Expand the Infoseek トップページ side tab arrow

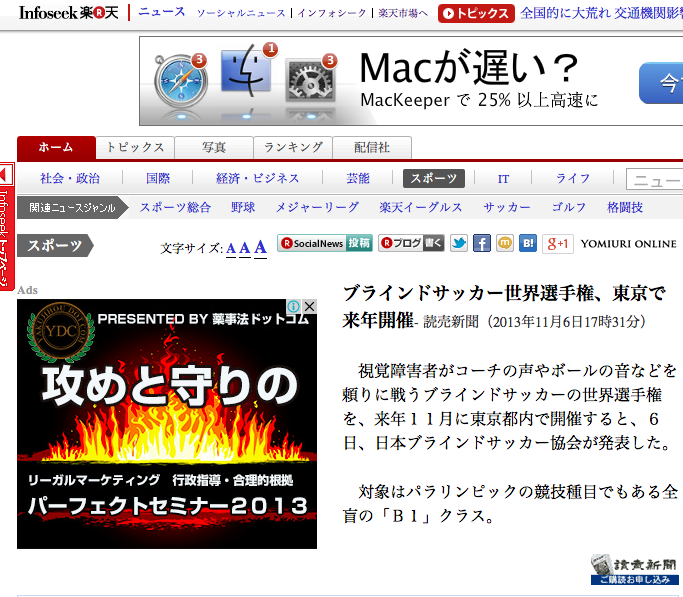coord(7,175)
